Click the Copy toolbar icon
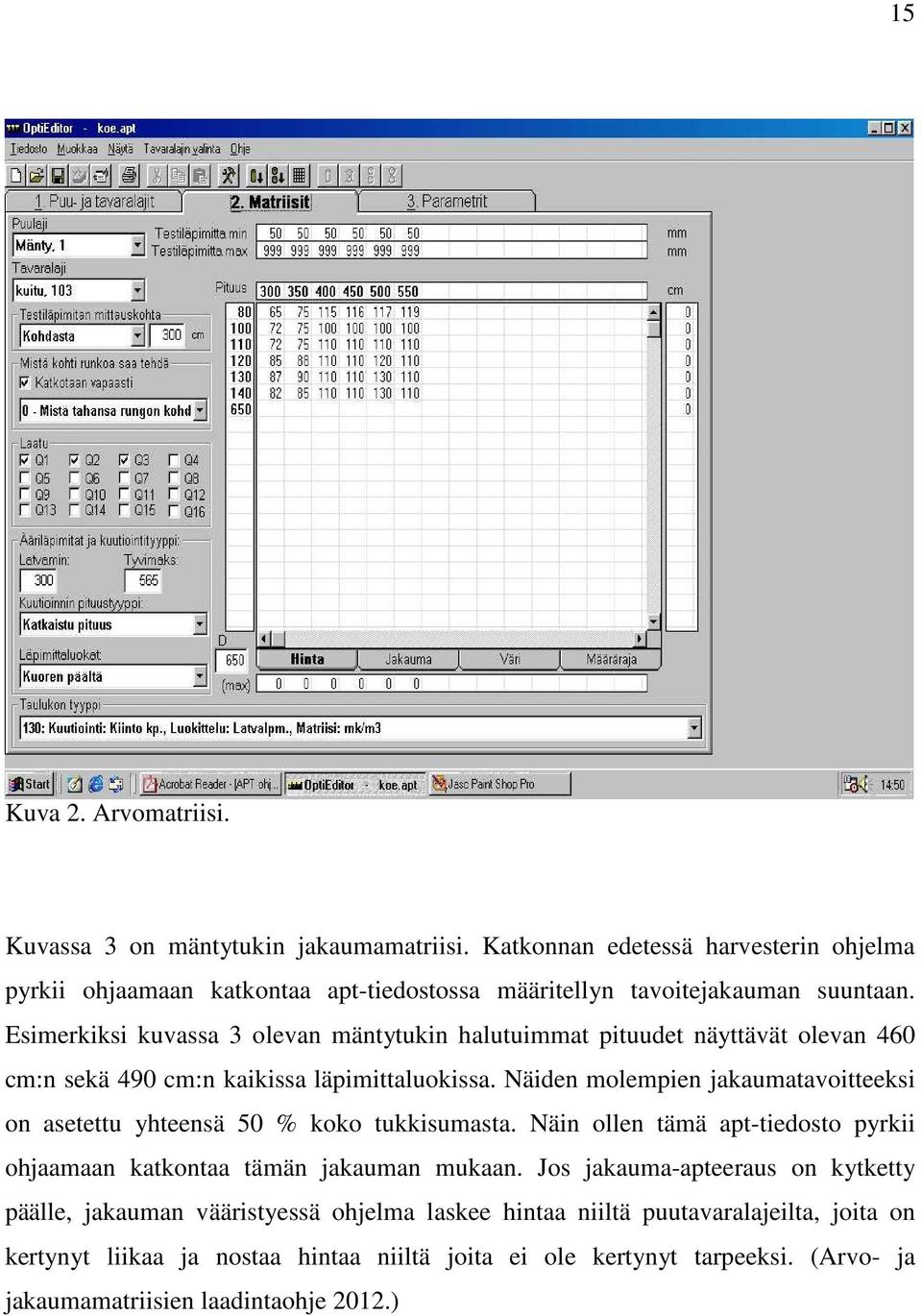Viewport: 922px width, 1316px height. (x=179, y=176)
